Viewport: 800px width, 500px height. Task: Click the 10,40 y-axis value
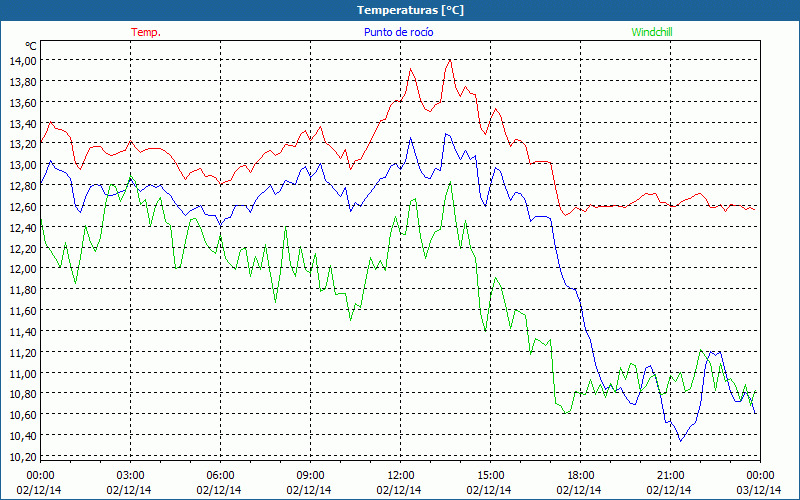pyautogui.click(x=23, y=436)
